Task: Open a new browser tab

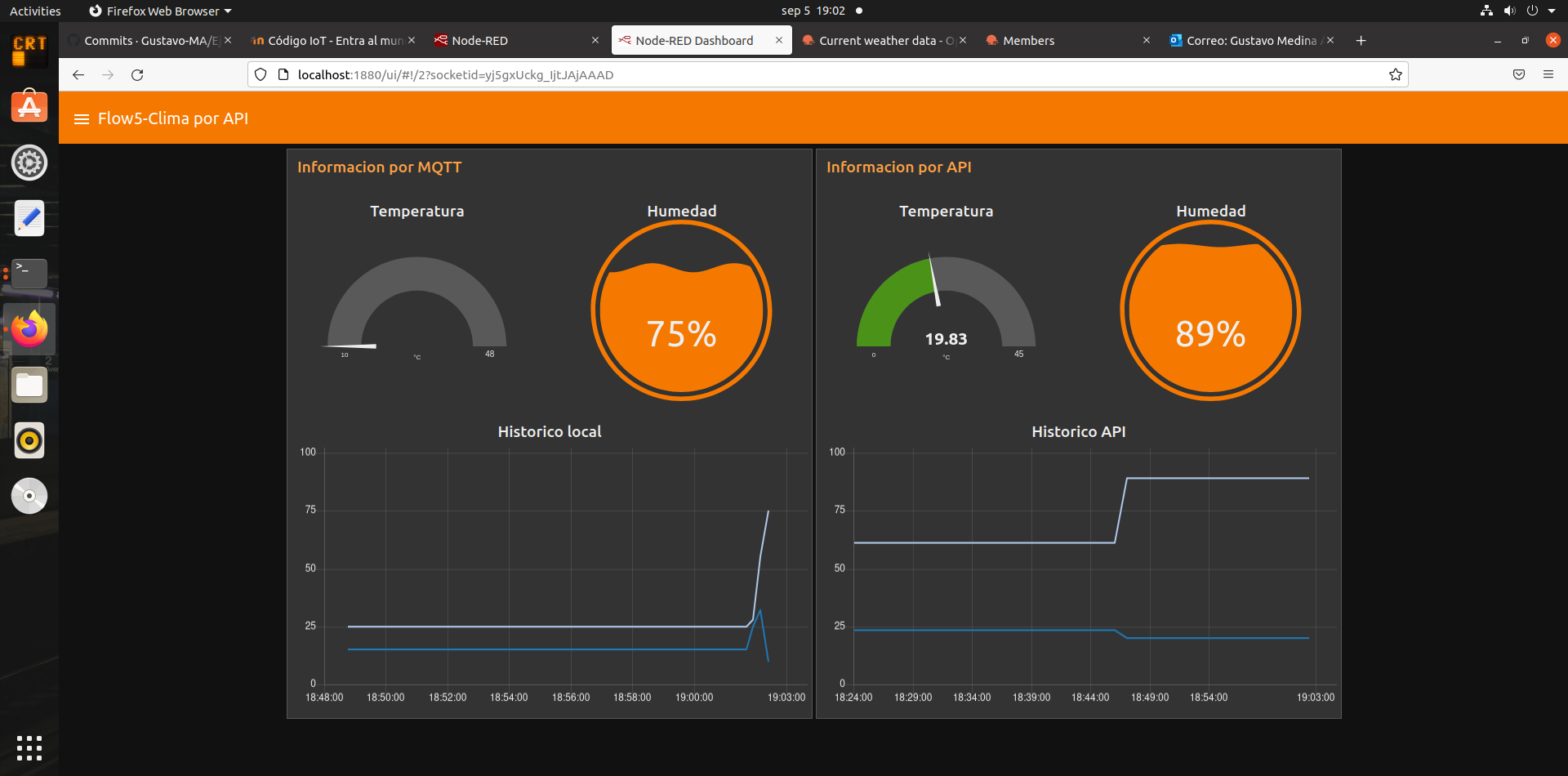Action: [x=1361, y=41]
